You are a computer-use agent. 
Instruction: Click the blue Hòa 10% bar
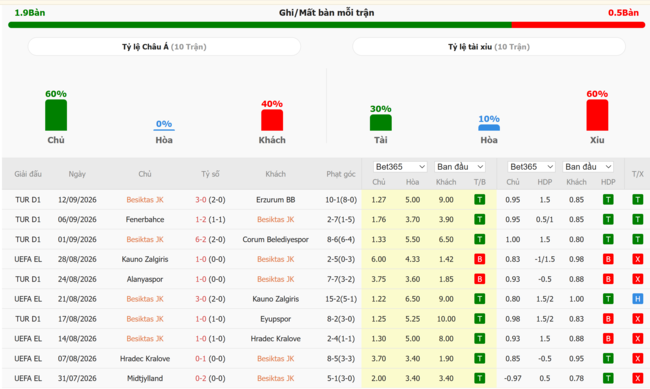click(x=489, y=128)
